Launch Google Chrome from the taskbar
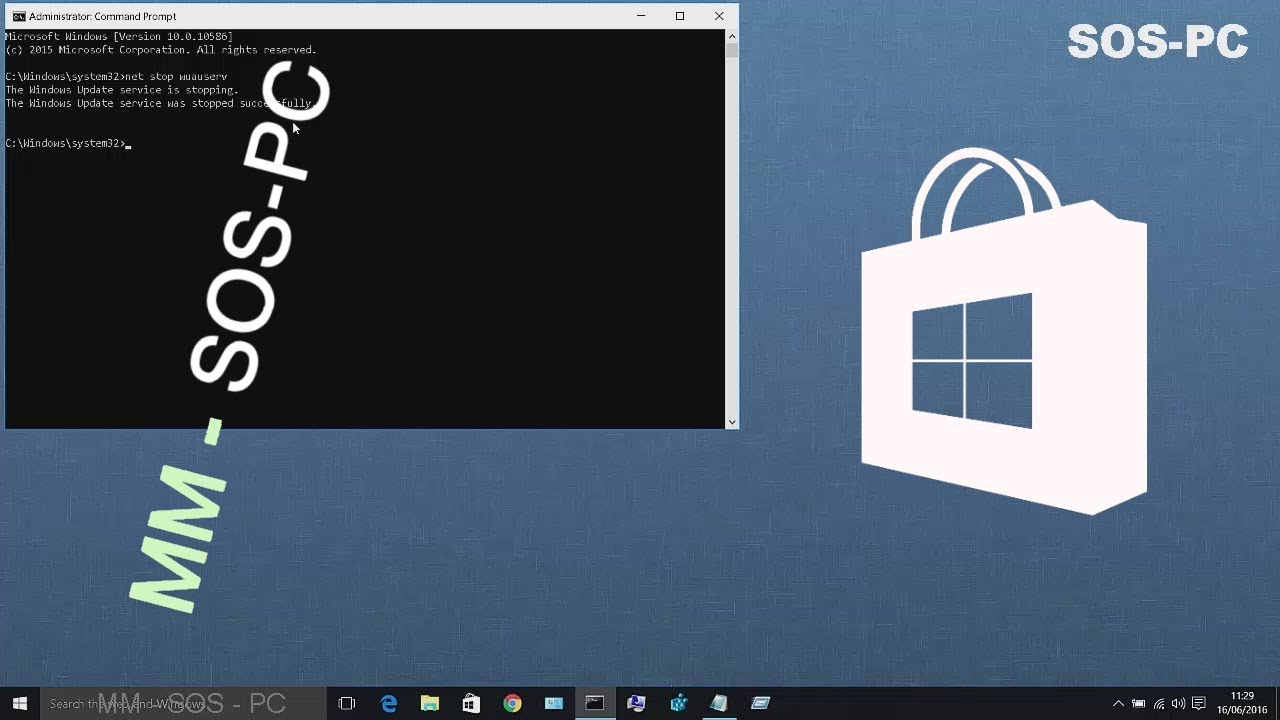The height and width of the screenshot is (720, 1280). click(512, 704)
